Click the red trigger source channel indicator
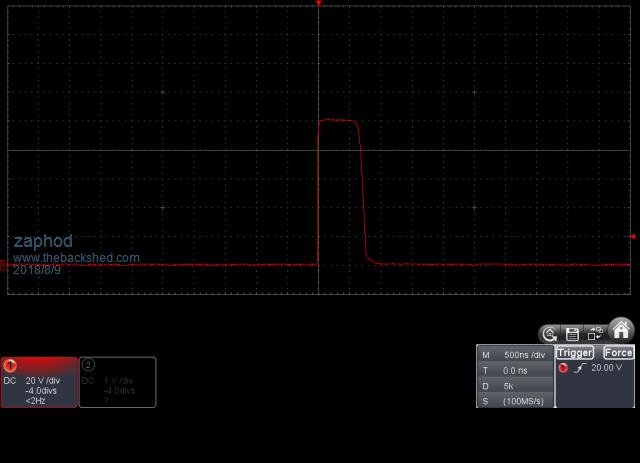Viewport: 640px width, 463px height. point(563,368)
